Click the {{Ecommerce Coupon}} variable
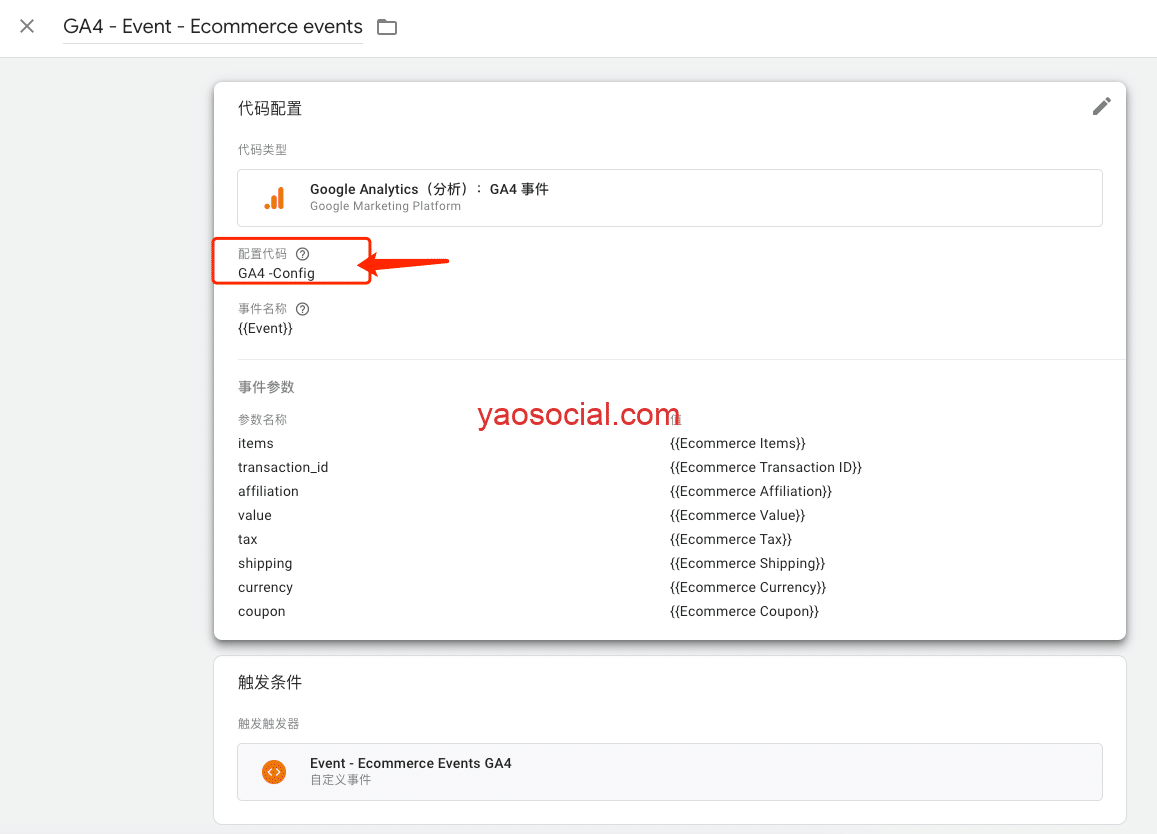The width and height of the screenshot is (1157, 834). [x=744, y=611]
